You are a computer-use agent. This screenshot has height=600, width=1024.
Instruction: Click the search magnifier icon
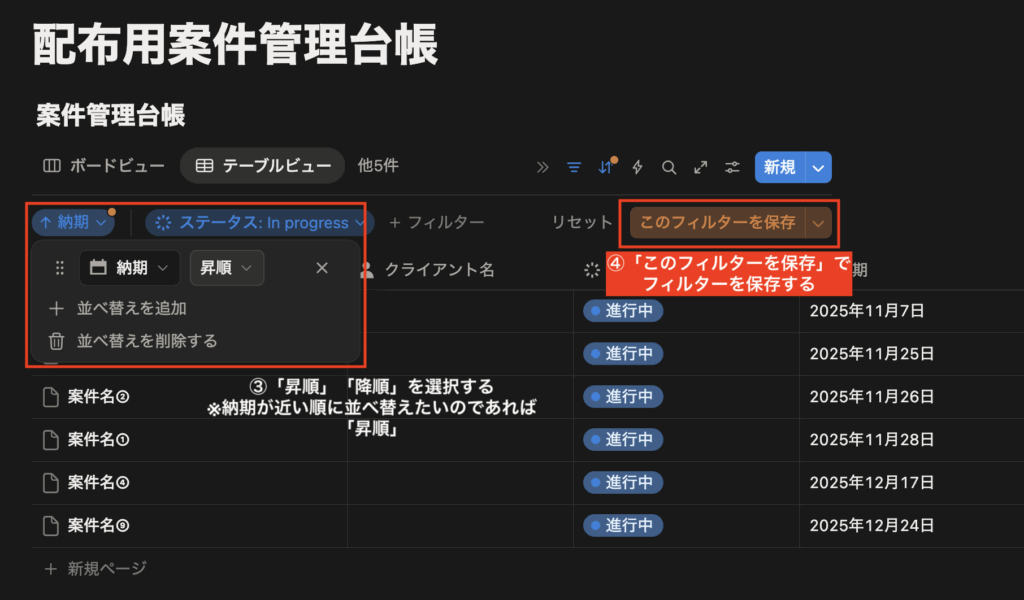[669, 167]
